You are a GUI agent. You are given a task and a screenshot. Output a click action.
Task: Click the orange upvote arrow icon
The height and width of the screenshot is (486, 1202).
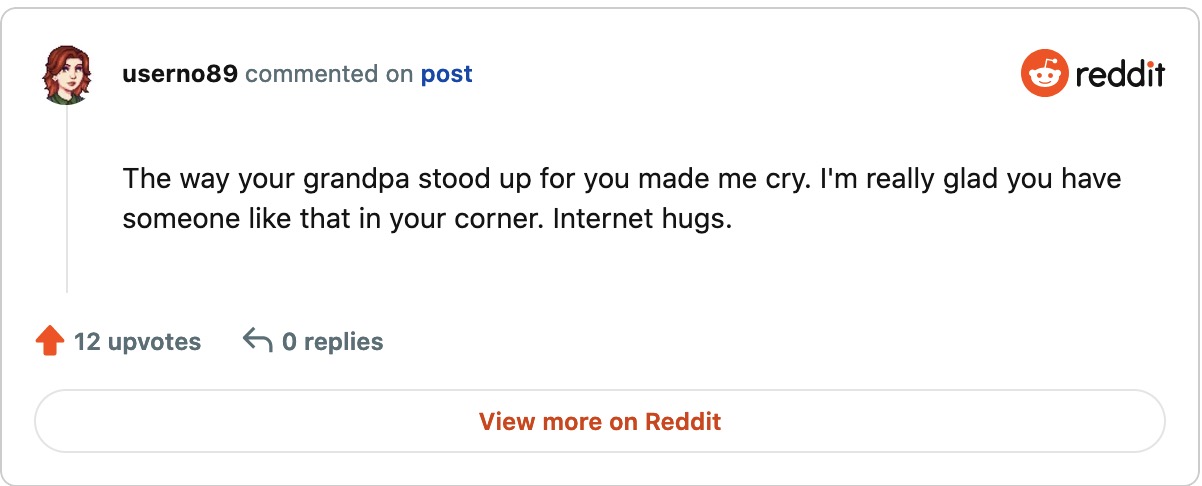50,342
